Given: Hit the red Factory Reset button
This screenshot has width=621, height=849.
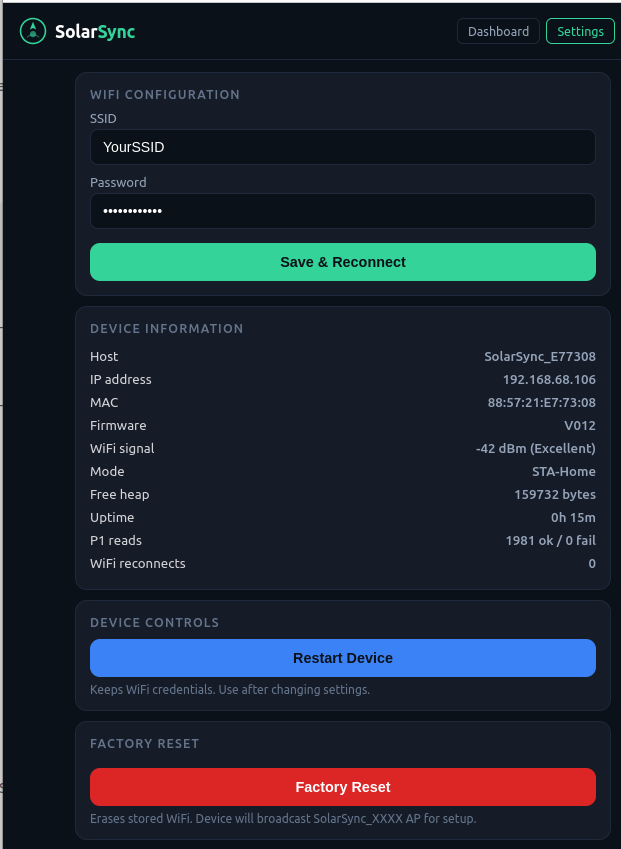Looking at the screenshot, I should [x=342, y=787].
